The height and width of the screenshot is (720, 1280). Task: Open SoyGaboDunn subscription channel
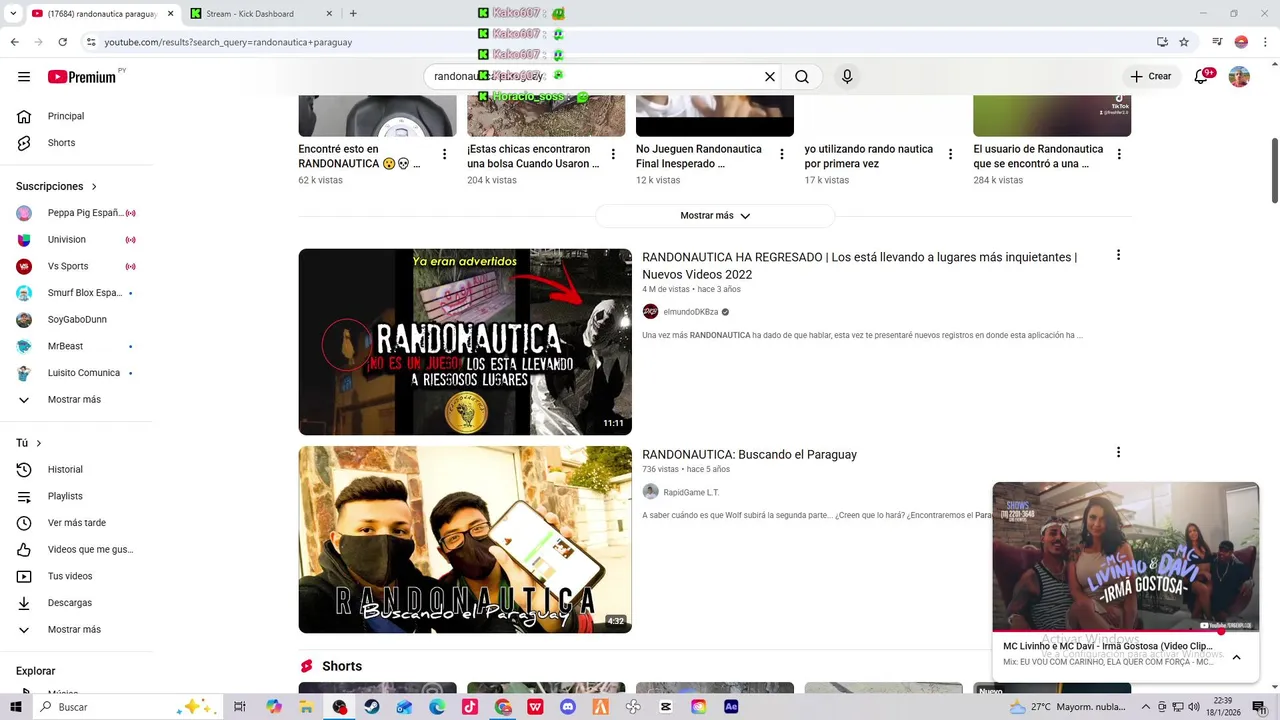tap(76, 320)
